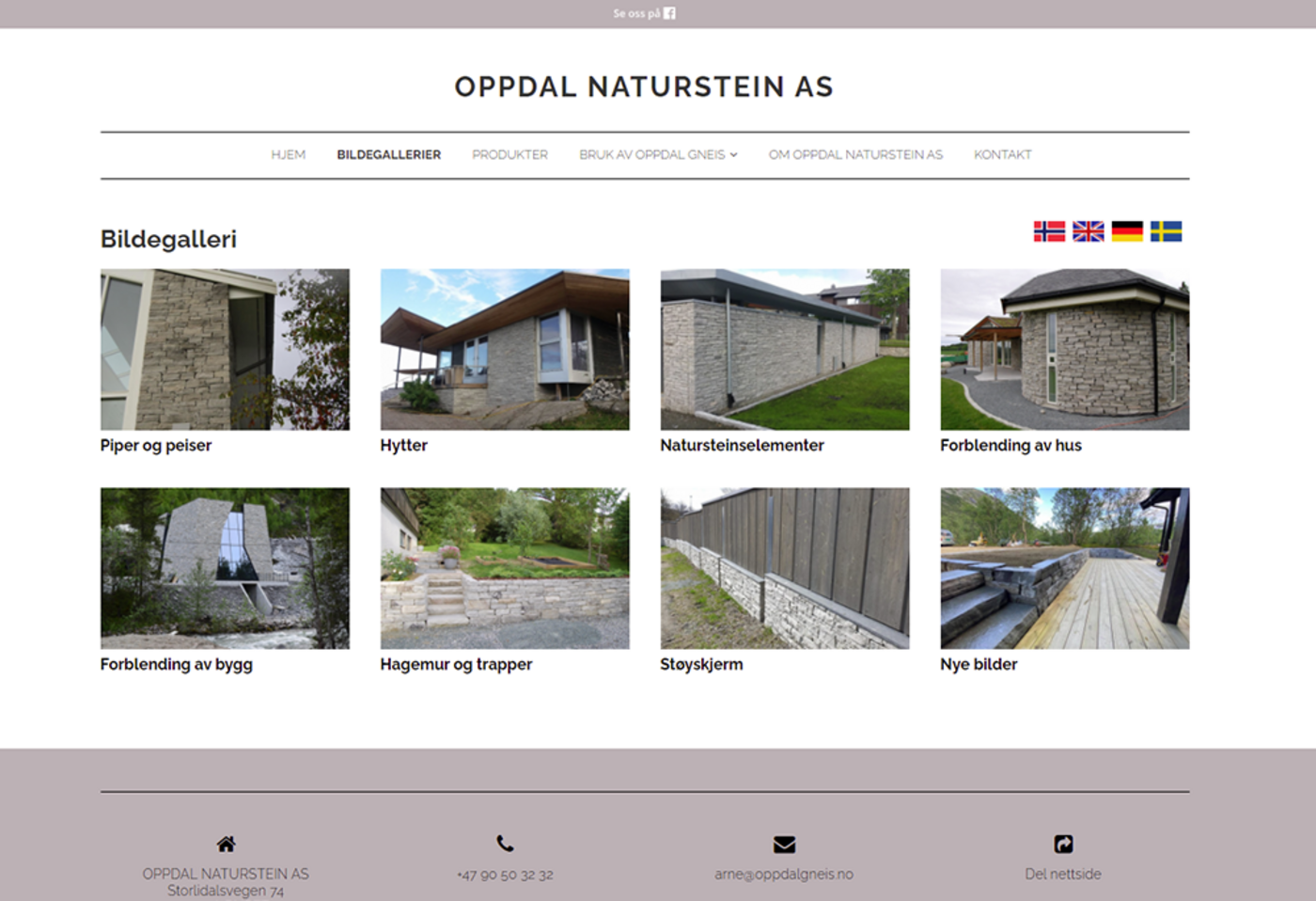Expand the Bruk av Oppdal Gneis dropdown chevron
1316x901 pixels.
(x=733, y=155)
